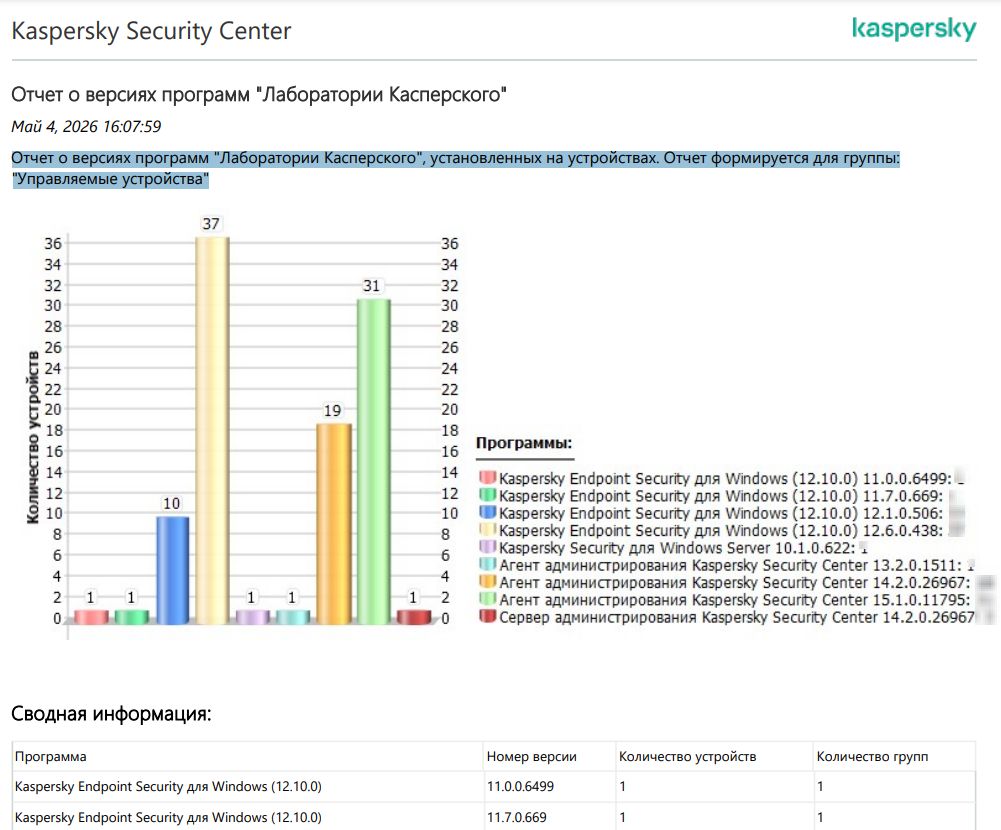Image resolution: width=1001 pixels, height=830 pixels.
Task: Click the device count in the 11.0.0.6499 row
Action: tap(622, 787)
